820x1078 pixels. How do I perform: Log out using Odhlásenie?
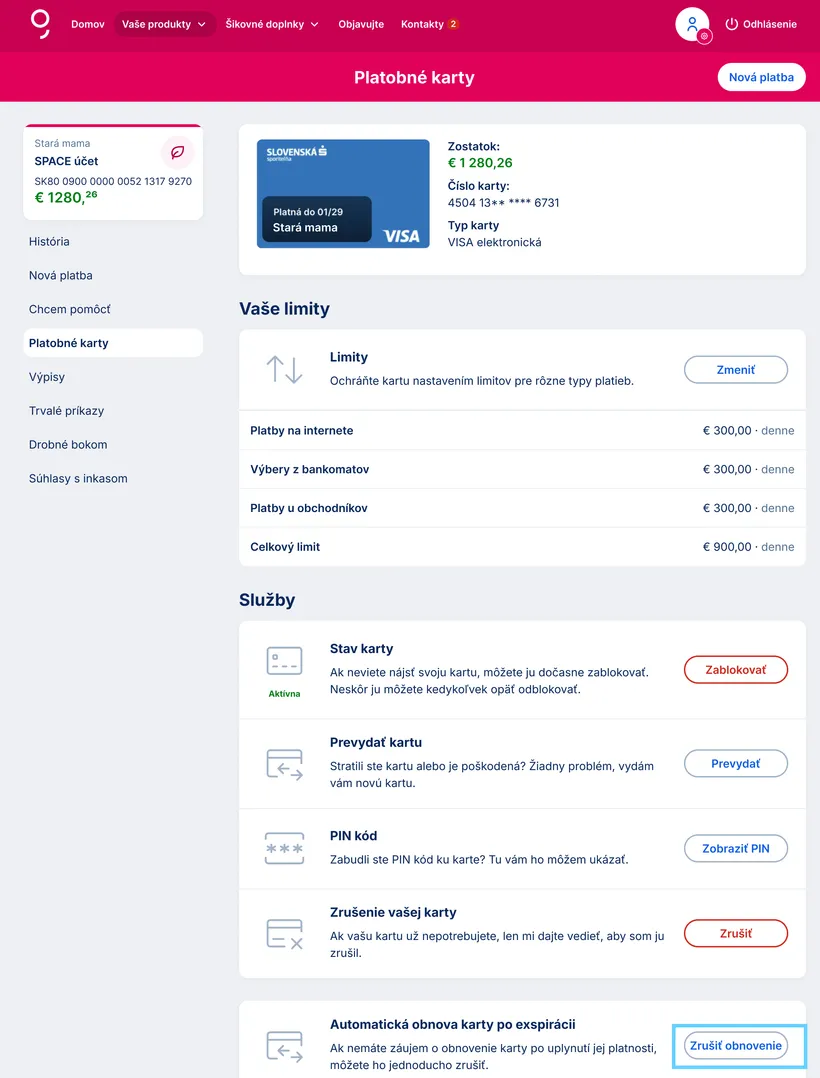[760, 24]
